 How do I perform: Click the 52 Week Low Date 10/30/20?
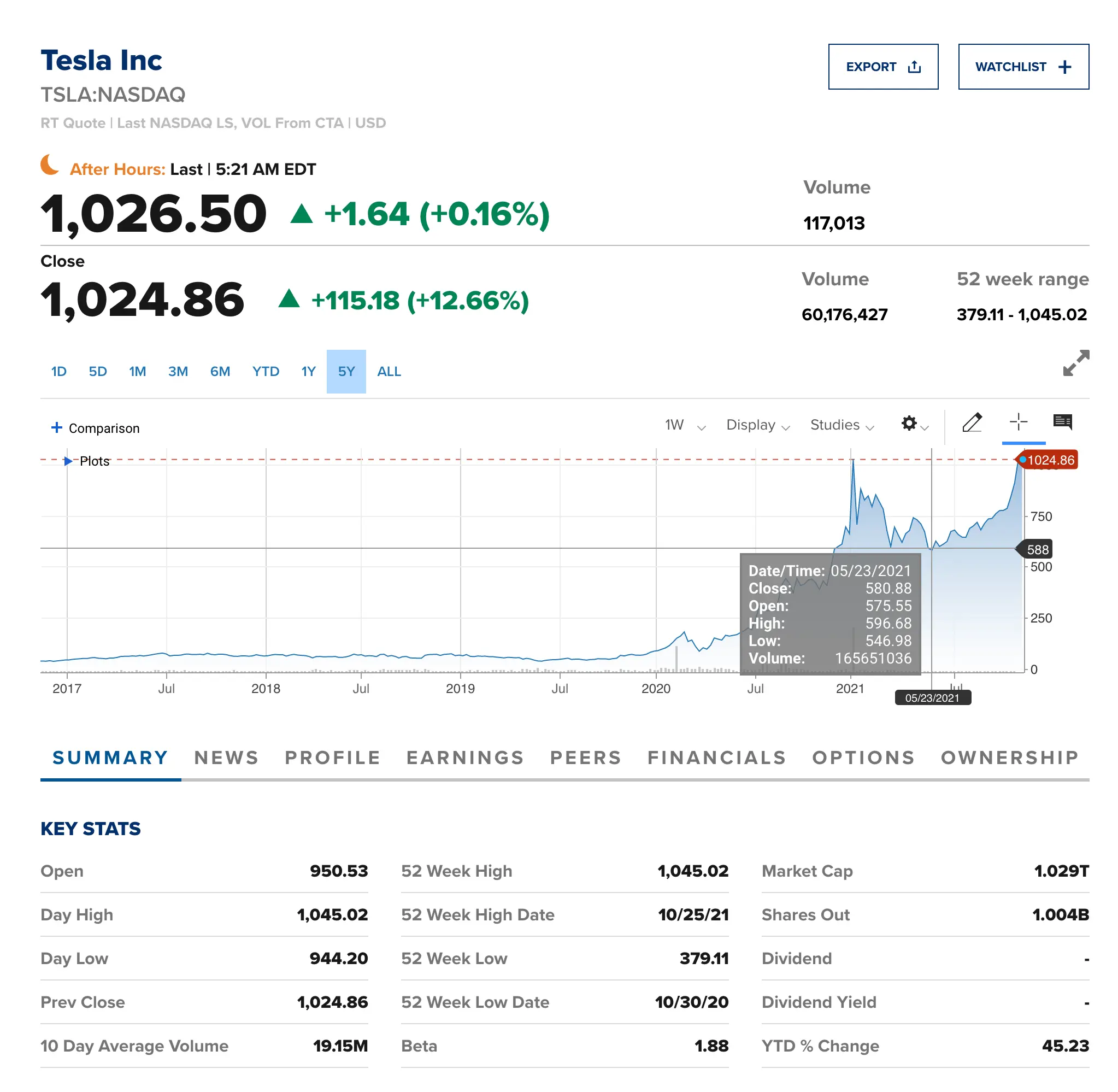click(691, 1002)
